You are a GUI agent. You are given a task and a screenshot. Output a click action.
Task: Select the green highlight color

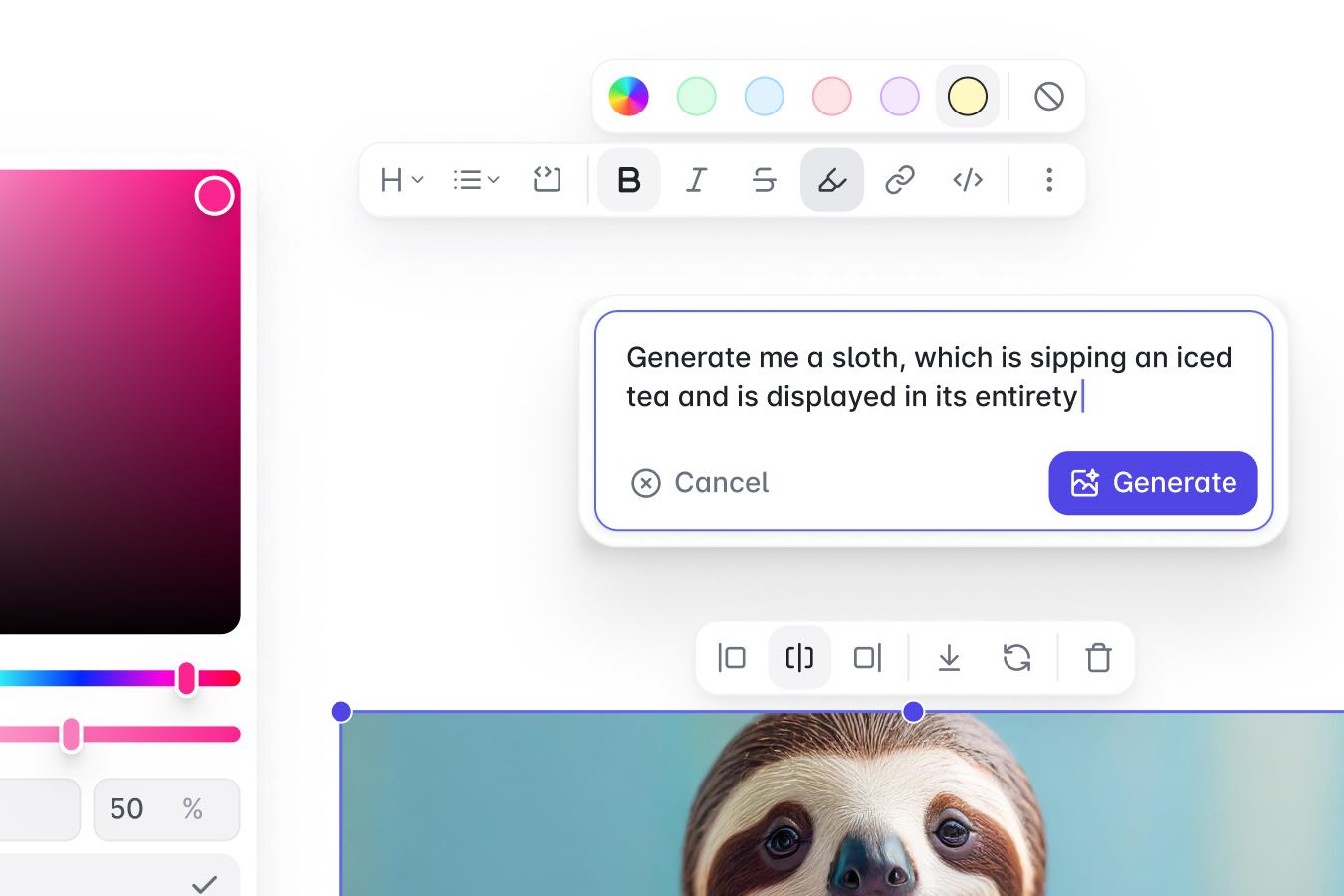696,97
